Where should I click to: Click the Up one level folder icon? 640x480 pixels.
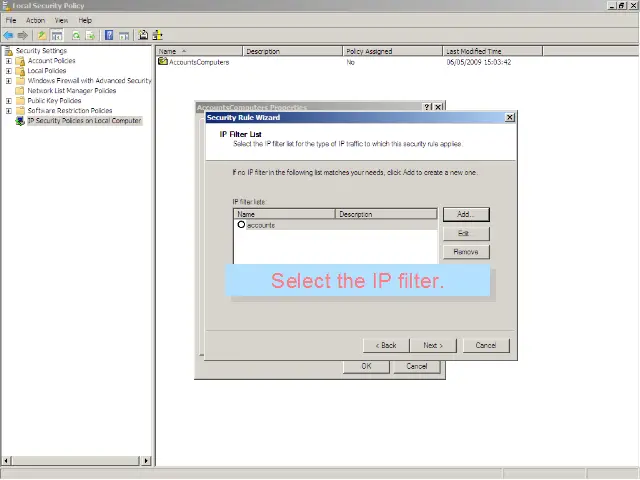[42, 35]
